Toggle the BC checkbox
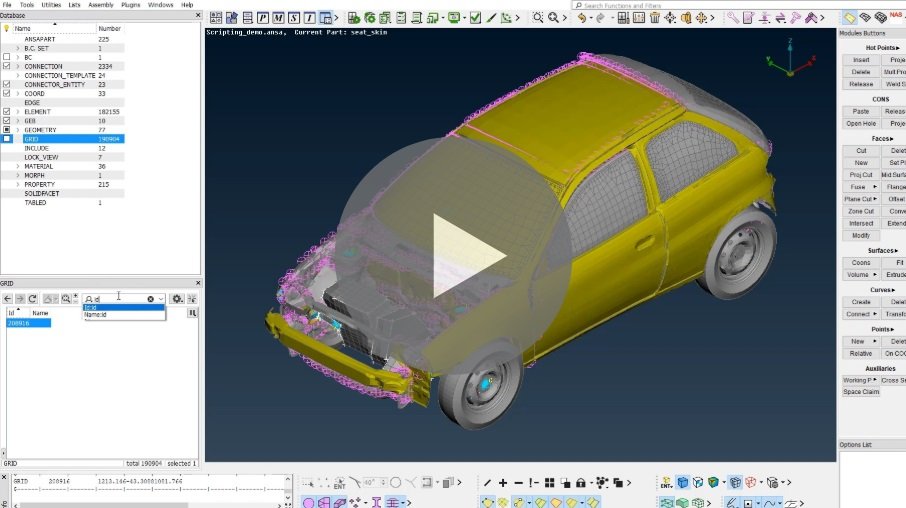 pos(7,58)
